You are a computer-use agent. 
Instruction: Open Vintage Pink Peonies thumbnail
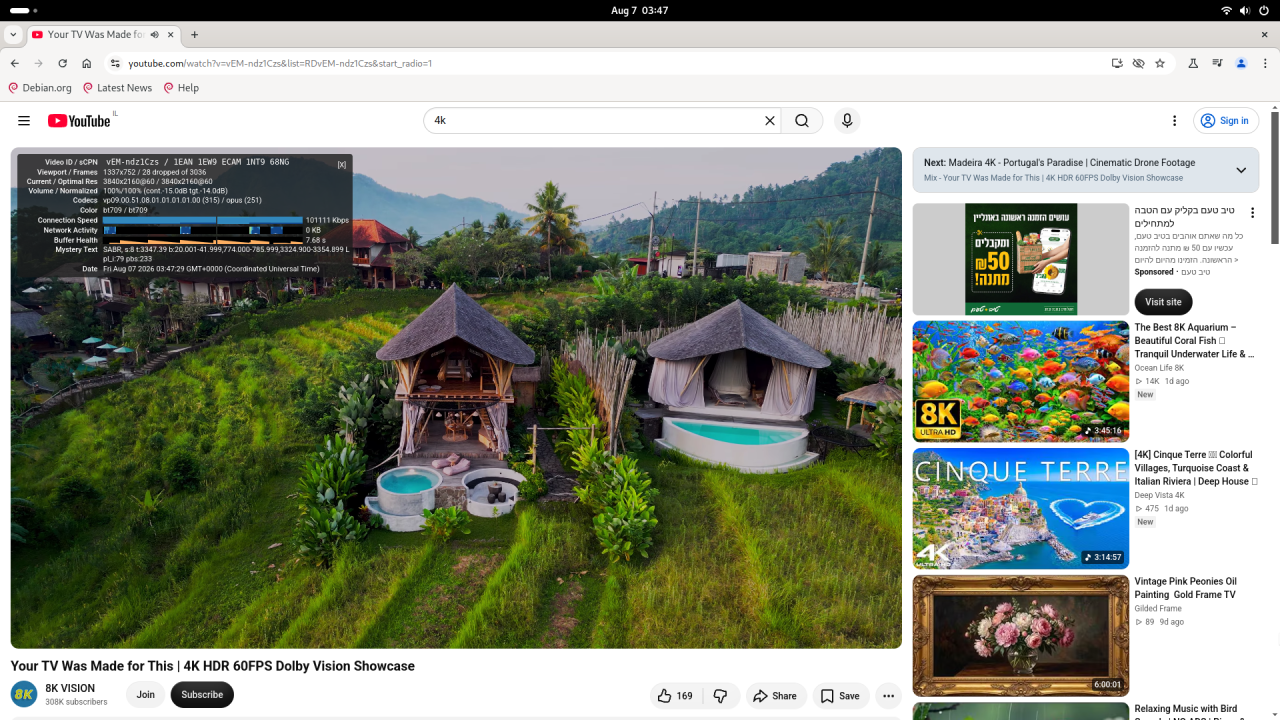(x=1021, y=636)
